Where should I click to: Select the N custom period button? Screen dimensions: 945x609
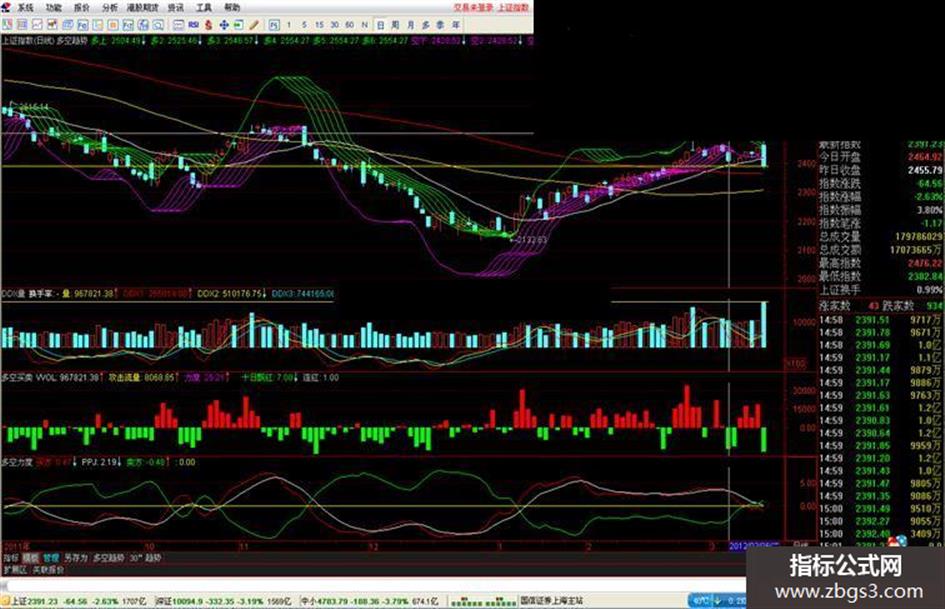pos(364,25)
